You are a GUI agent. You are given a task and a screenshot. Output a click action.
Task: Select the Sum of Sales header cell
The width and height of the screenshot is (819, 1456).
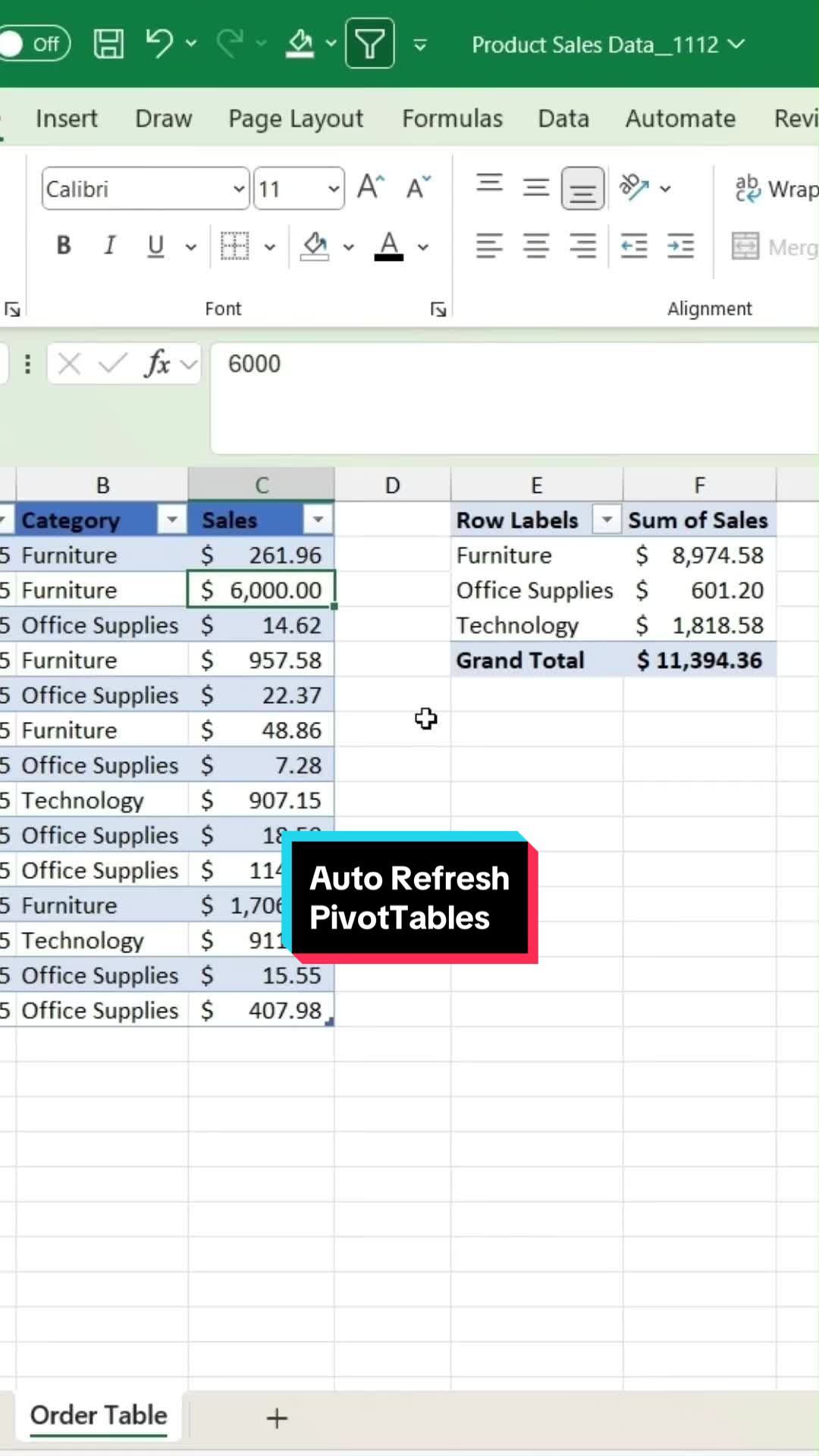coord(699,520)
